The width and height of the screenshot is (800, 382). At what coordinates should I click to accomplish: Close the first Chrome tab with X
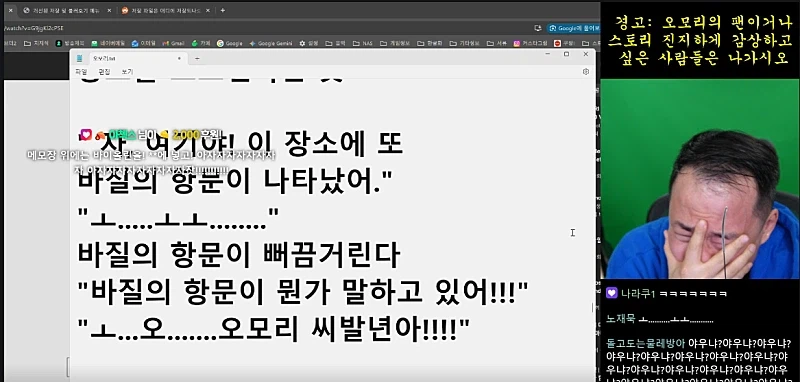point(10,10)
